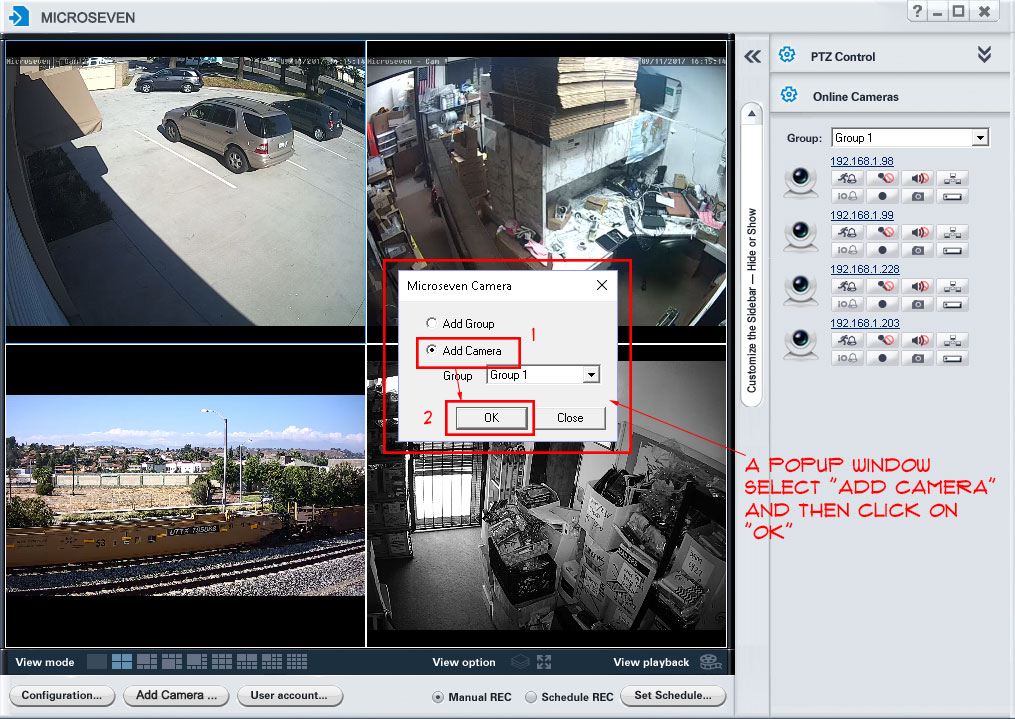Toggle microphone mute for camera 192.168.1.99

pyautogui.click(x=882, y=232)
